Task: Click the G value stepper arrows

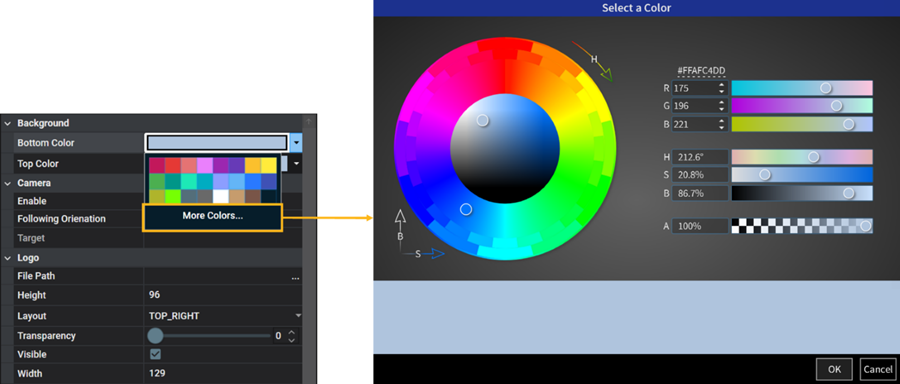Action: pos(721,106)
